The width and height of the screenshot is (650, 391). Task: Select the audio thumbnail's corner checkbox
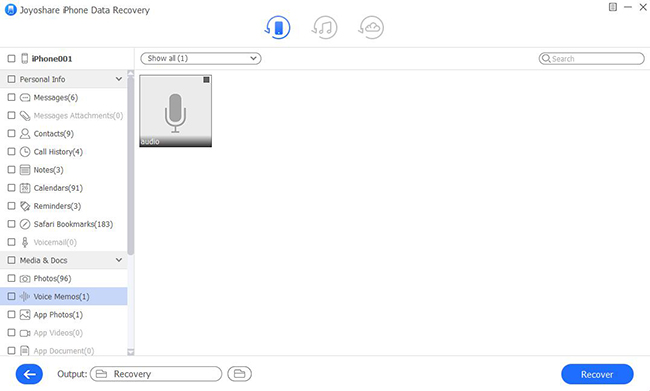tap(206, 80)
